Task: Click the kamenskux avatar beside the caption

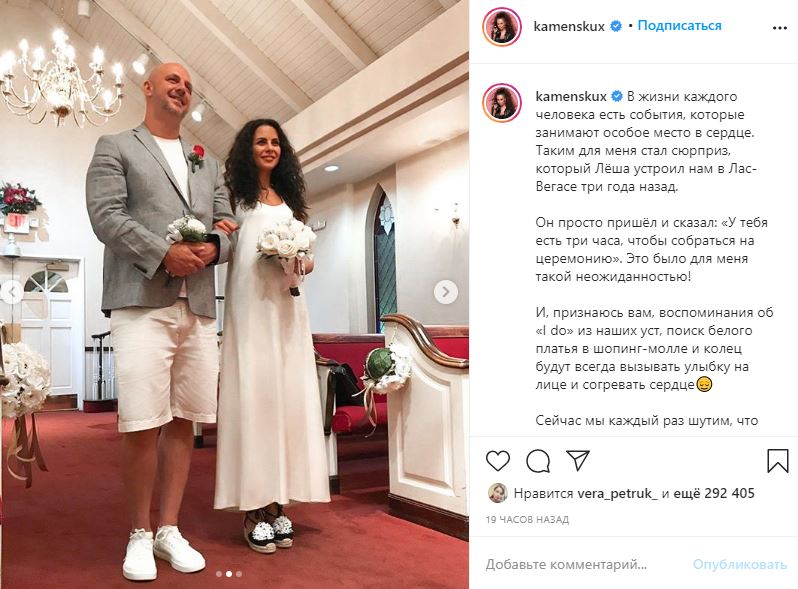Action: pyautogui.click(x=502, y=103)
